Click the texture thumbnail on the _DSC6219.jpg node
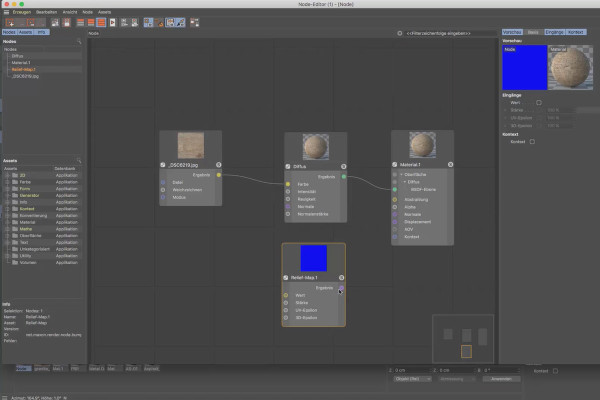Viewport: 600px width, 400px height. pos(191,145)
